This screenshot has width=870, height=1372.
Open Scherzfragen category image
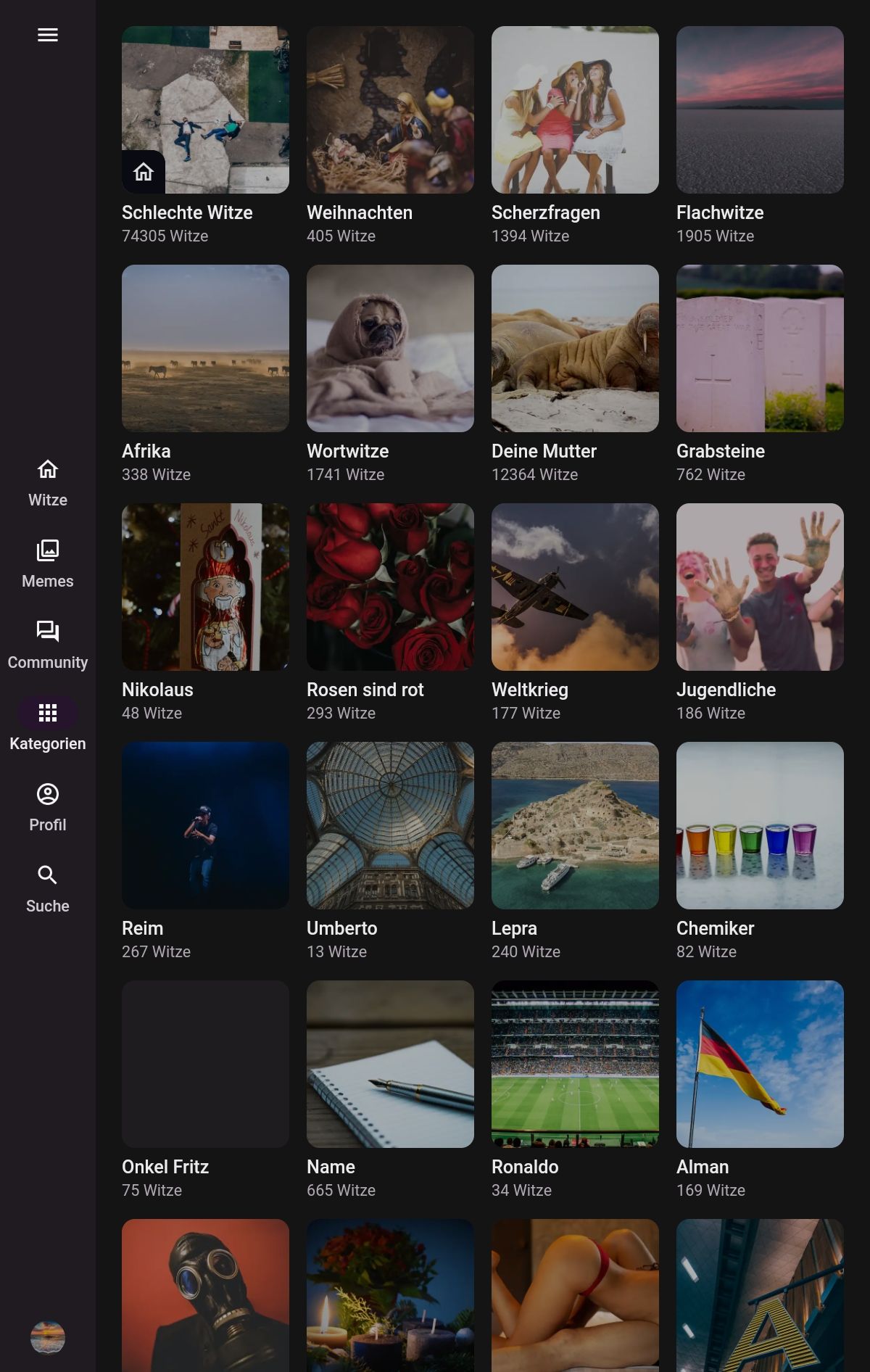click(x=575, y=109)
